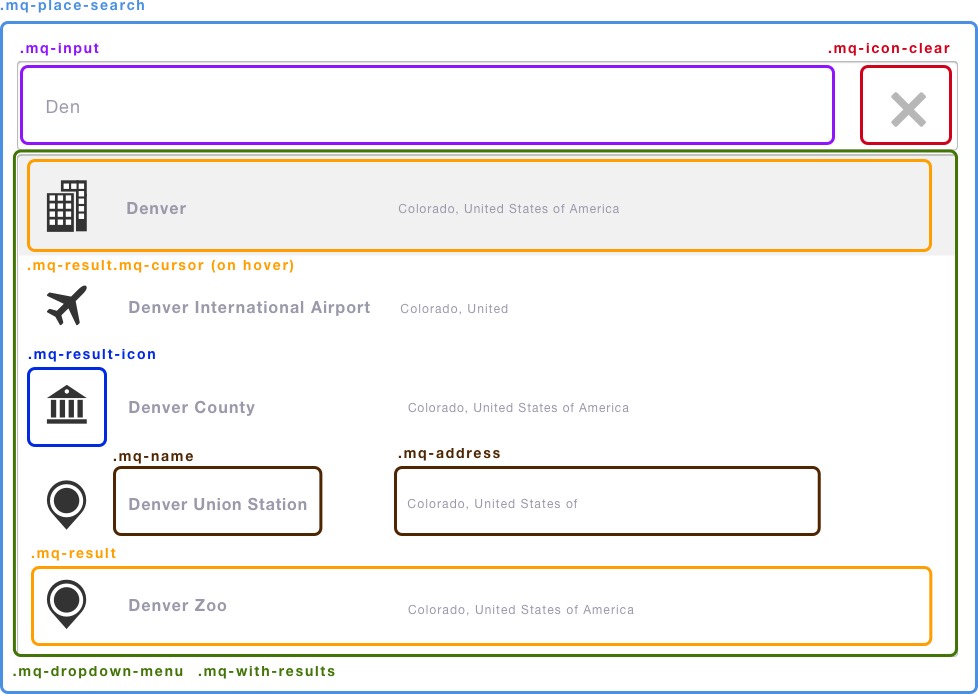978x694 pixels.
Task: Click the building icon beside Denver
Action: pos(67,206)
